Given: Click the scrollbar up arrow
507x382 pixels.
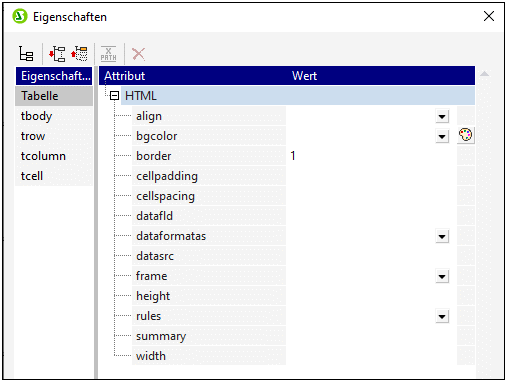Looking at the screenshot, I should (x=485, y=74).
